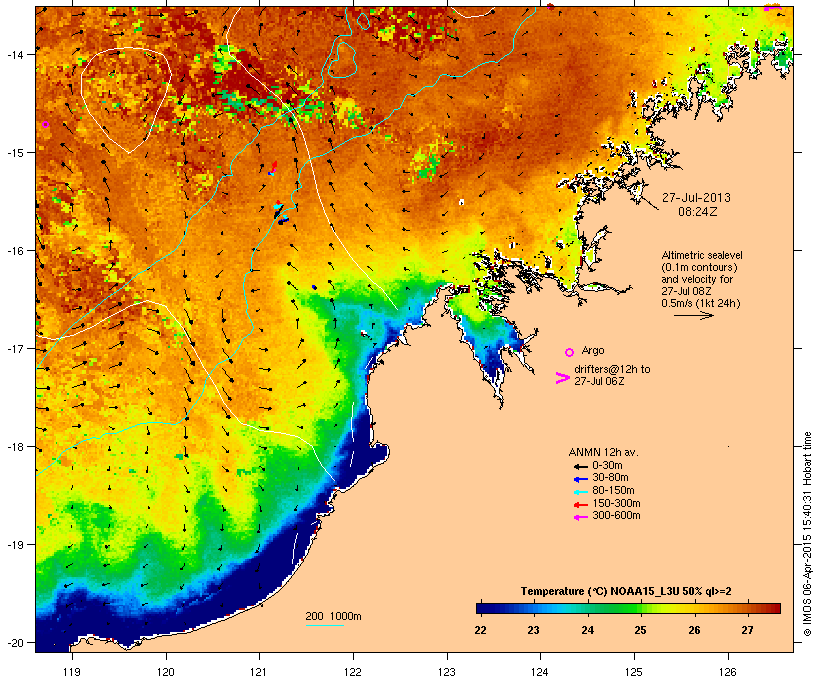
Task: Click the latitude axis label -20
Action: (x=15, y=643)
